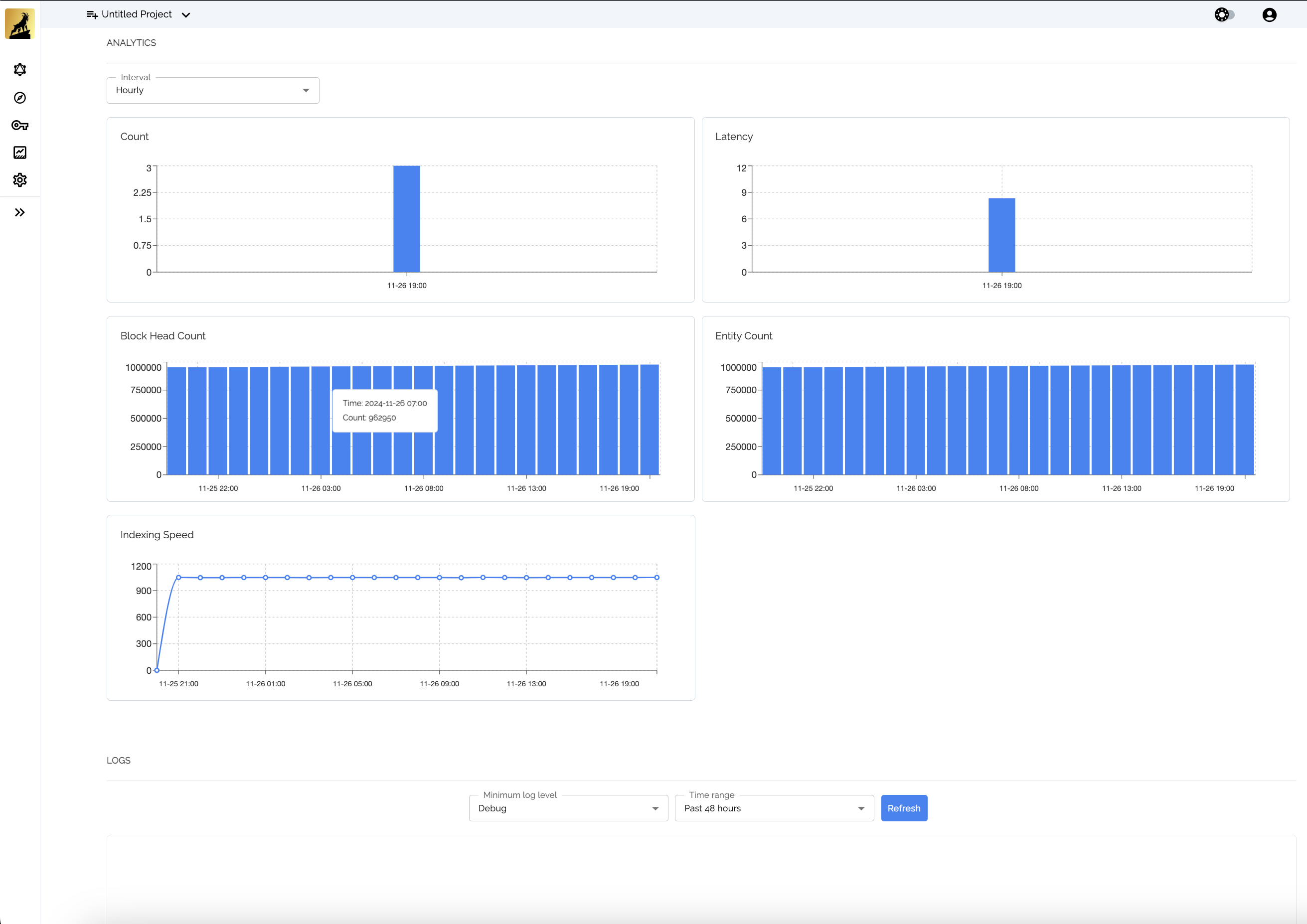This screenshot has height=924, width=1307.
Task: Expand the sidebar with double chevron
Action: point(20,212)
